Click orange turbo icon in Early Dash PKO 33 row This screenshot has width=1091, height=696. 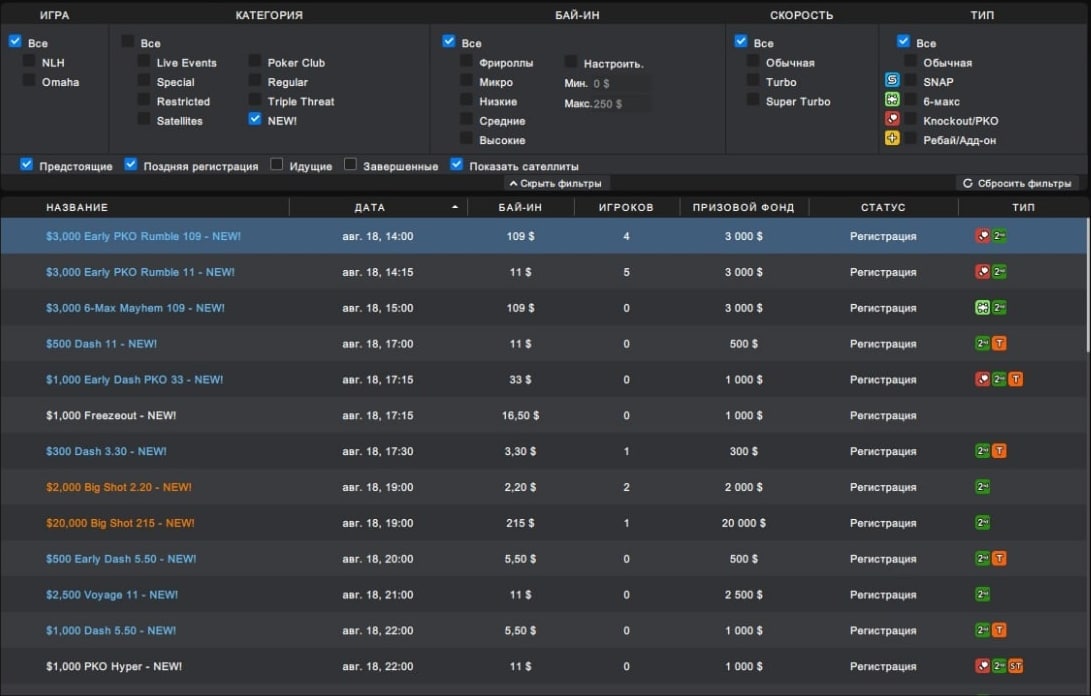(x=1016, y=379)
